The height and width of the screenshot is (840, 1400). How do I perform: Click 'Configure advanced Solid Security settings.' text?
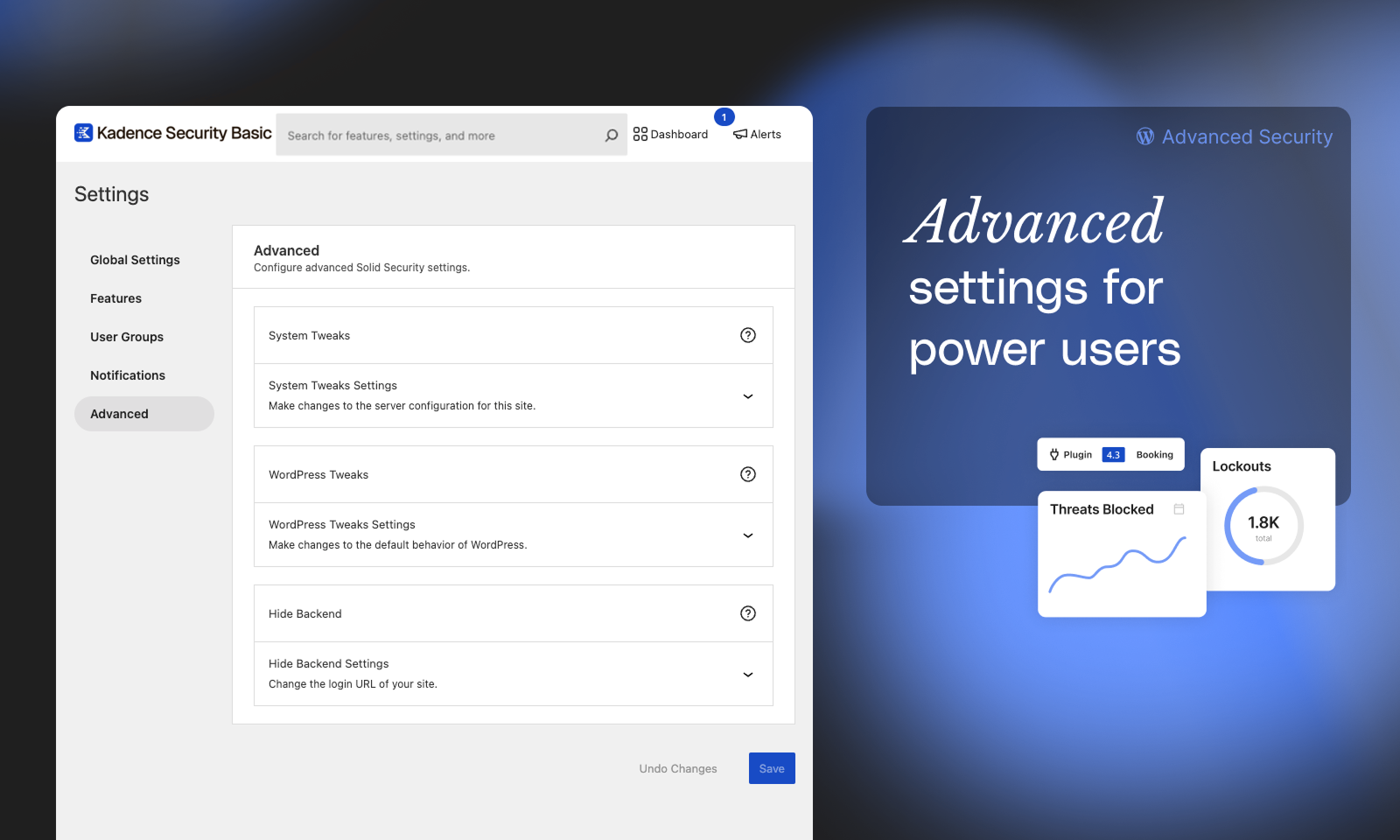point(361,268)
